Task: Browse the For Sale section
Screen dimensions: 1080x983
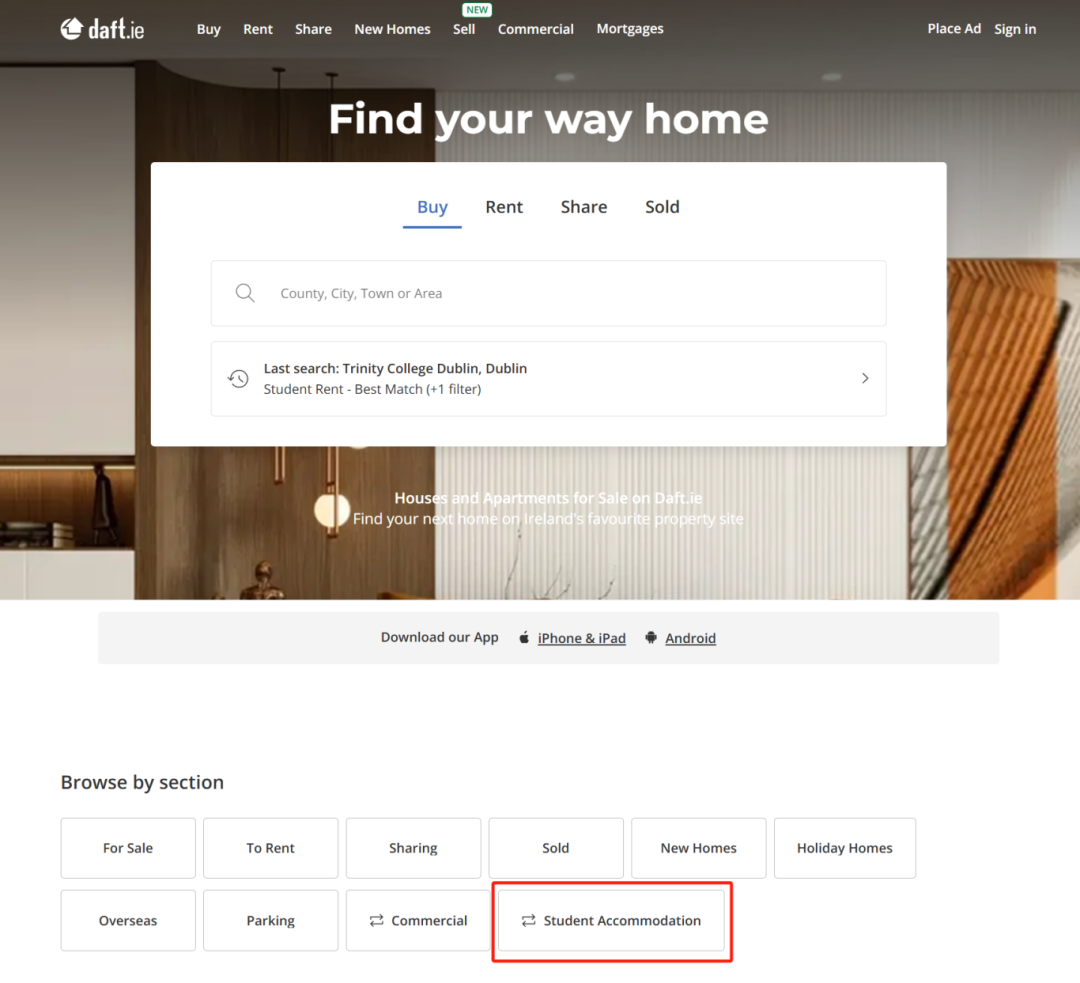Action: (128, 848)
